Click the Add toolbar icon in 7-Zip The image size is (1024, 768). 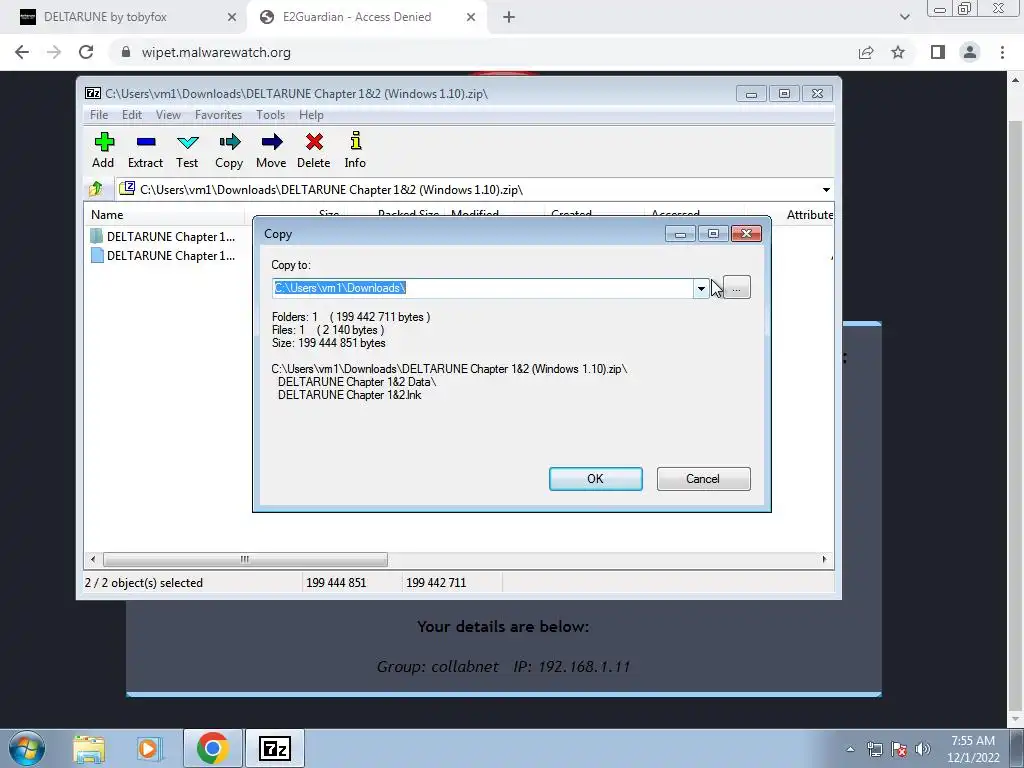pos(103,150)
